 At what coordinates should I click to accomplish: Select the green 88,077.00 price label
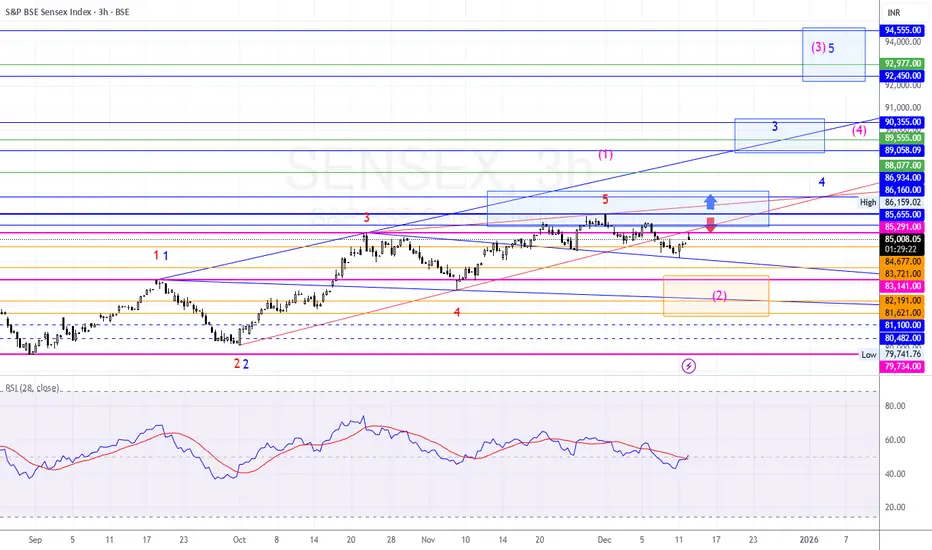903,165
